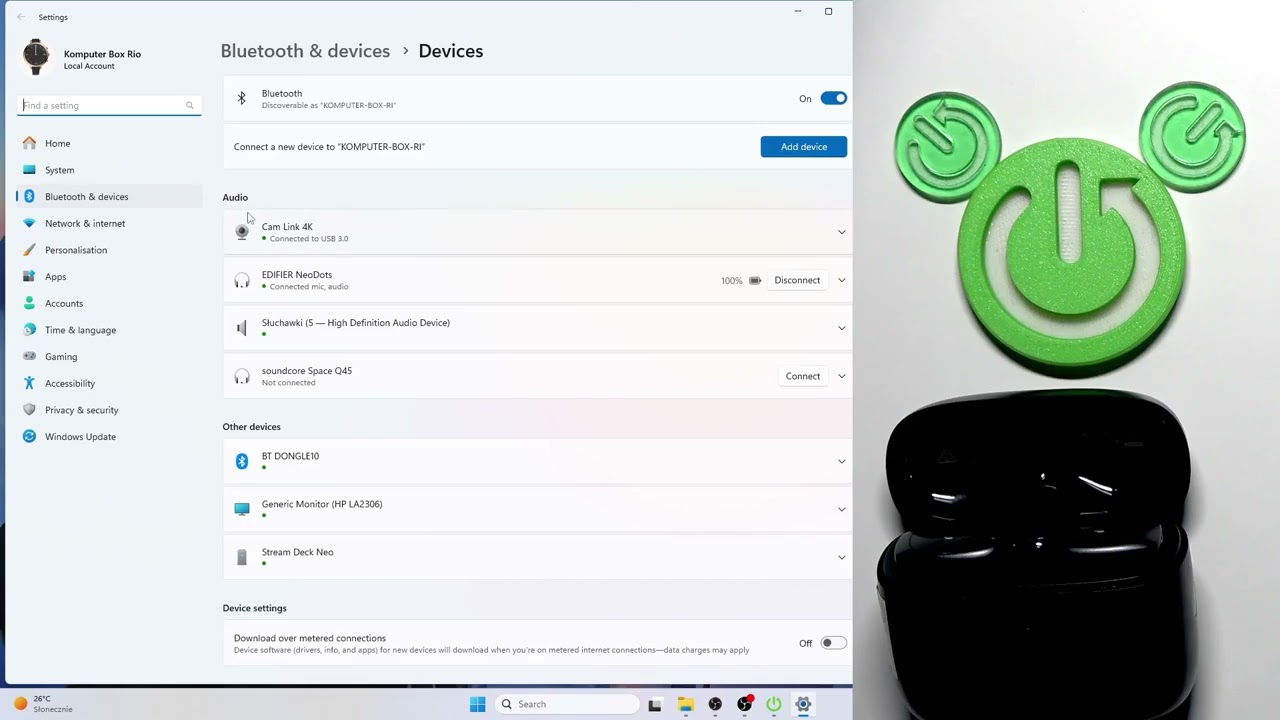Connect the soundcore Space Q45 headphones
1280x720 pixels.
(x=803, y=376)
